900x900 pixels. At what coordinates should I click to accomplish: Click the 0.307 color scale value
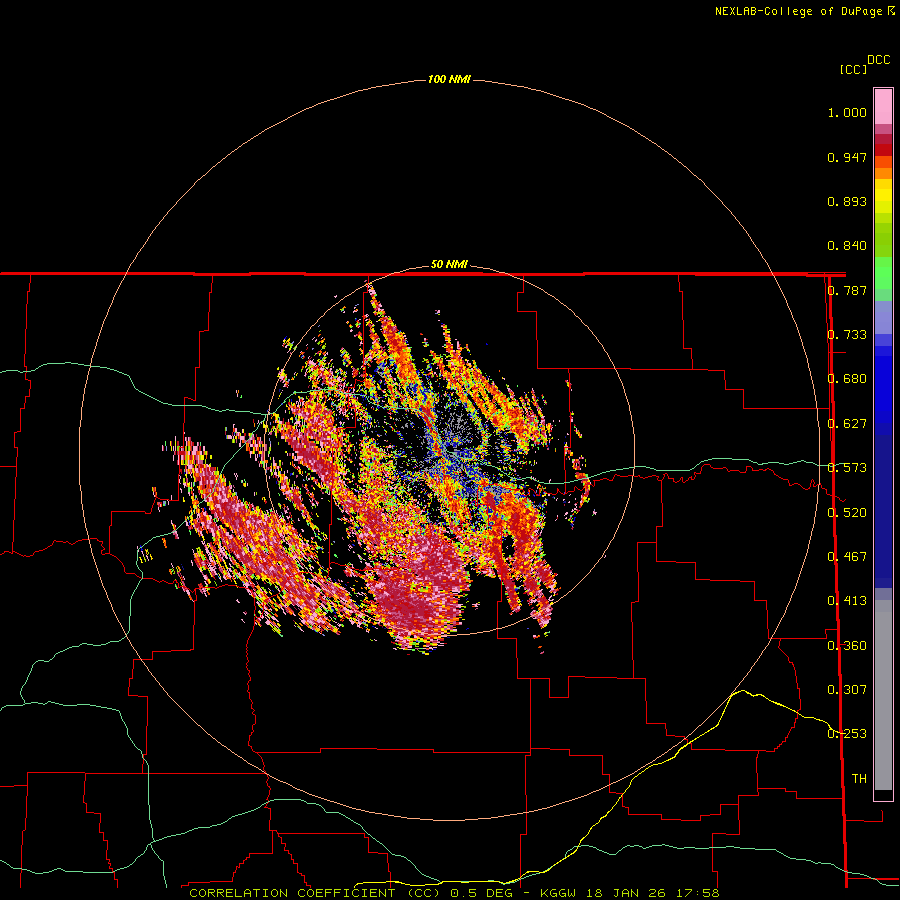pos(847,690)
